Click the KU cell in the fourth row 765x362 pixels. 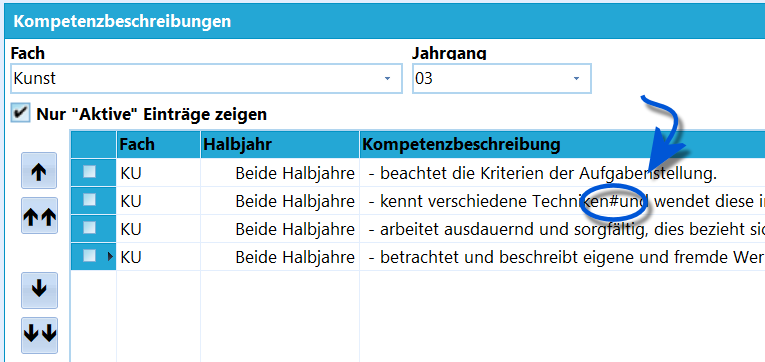159,257
